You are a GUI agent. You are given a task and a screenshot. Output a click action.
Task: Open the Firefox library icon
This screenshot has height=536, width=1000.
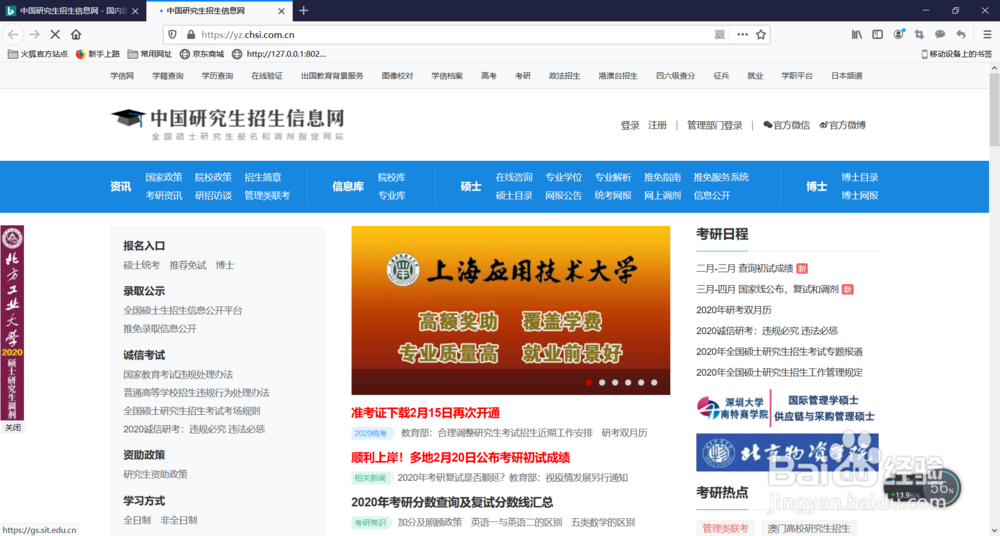[x=857, y=34]
